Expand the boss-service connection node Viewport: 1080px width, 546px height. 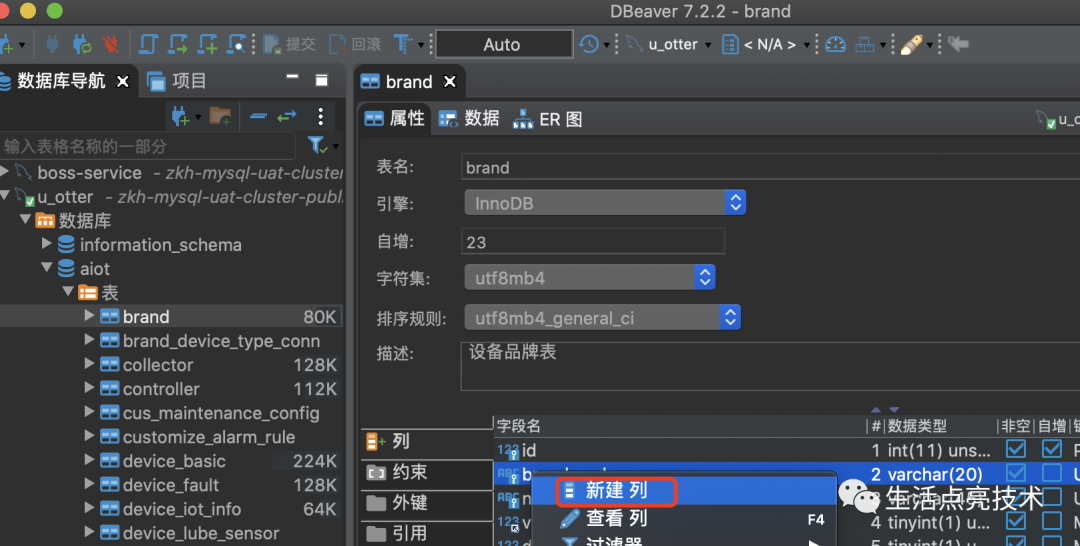[5, 171]
